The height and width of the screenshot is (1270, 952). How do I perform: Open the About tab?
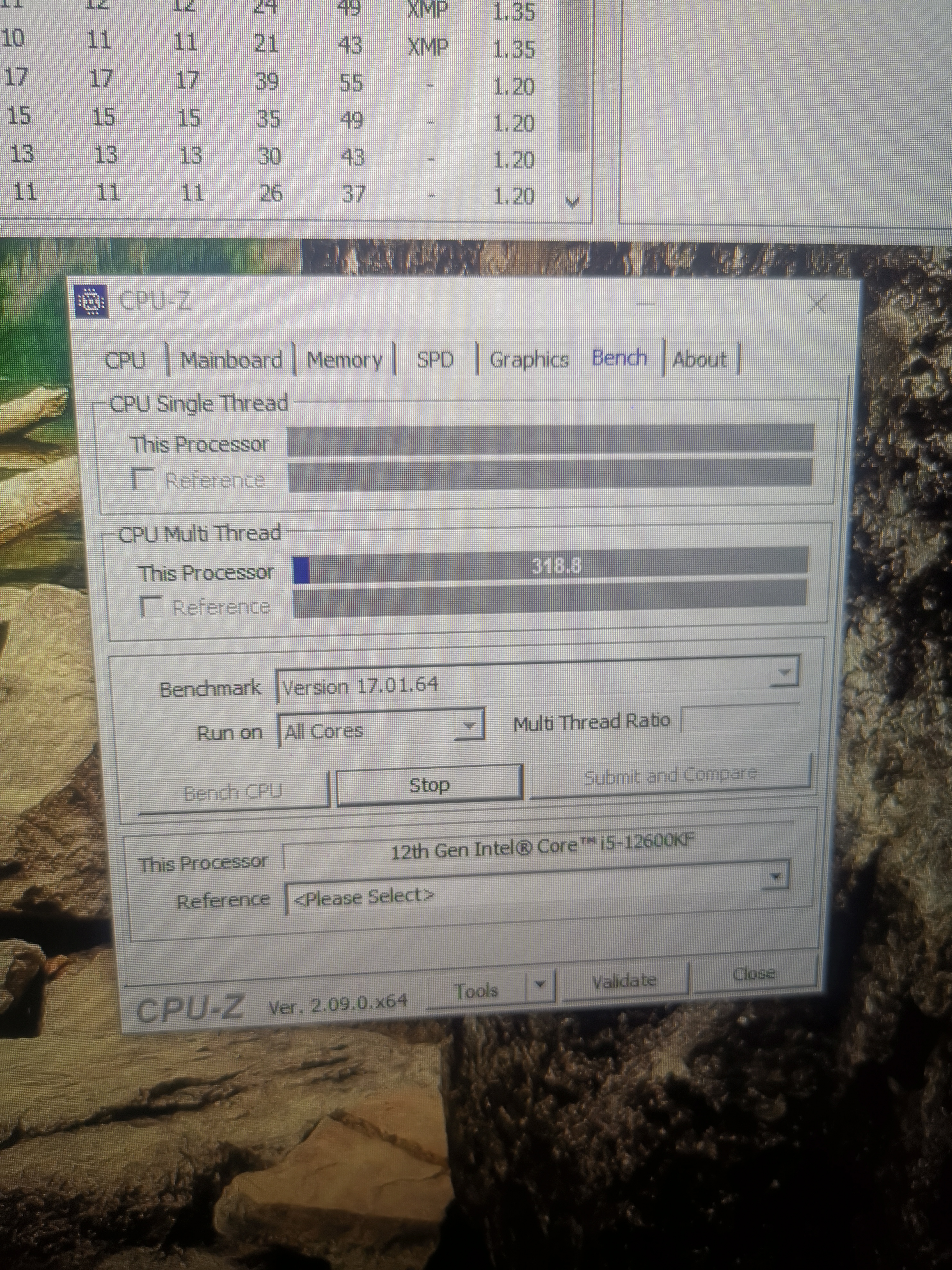tap(700, 359)
